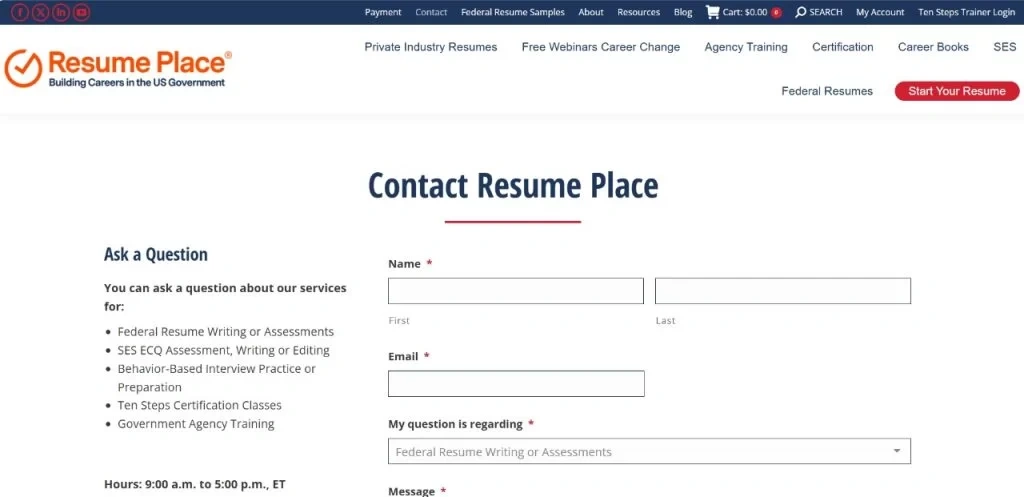
Task: Click 'SES ECQ Assessment, Writing or Editing' item
Action: [223, 350]
